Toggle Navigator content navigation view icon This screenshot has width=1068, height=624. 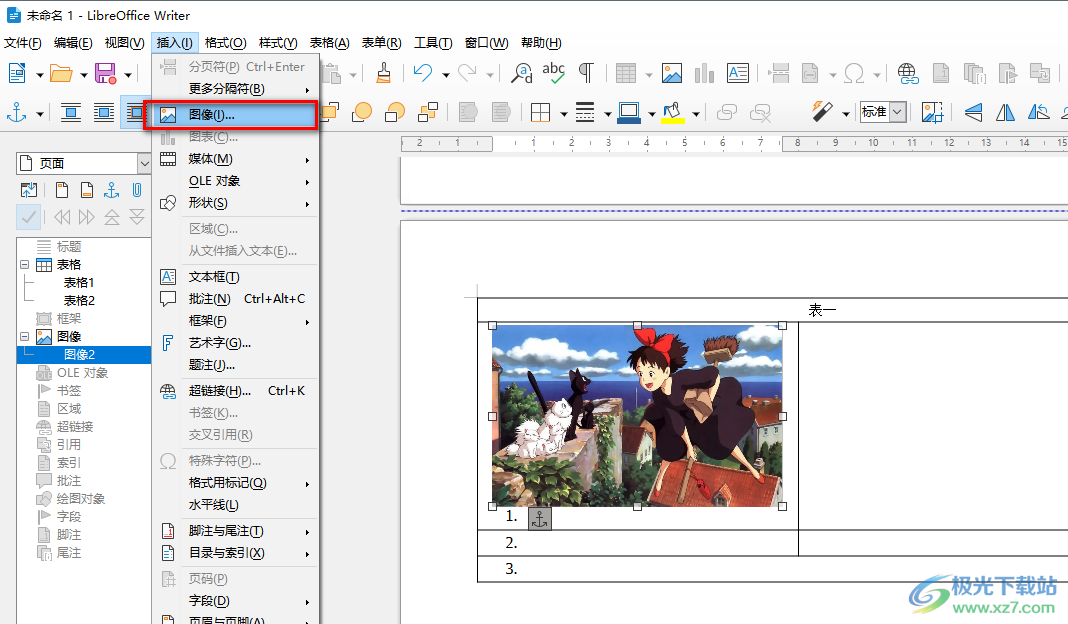[29, 190]
